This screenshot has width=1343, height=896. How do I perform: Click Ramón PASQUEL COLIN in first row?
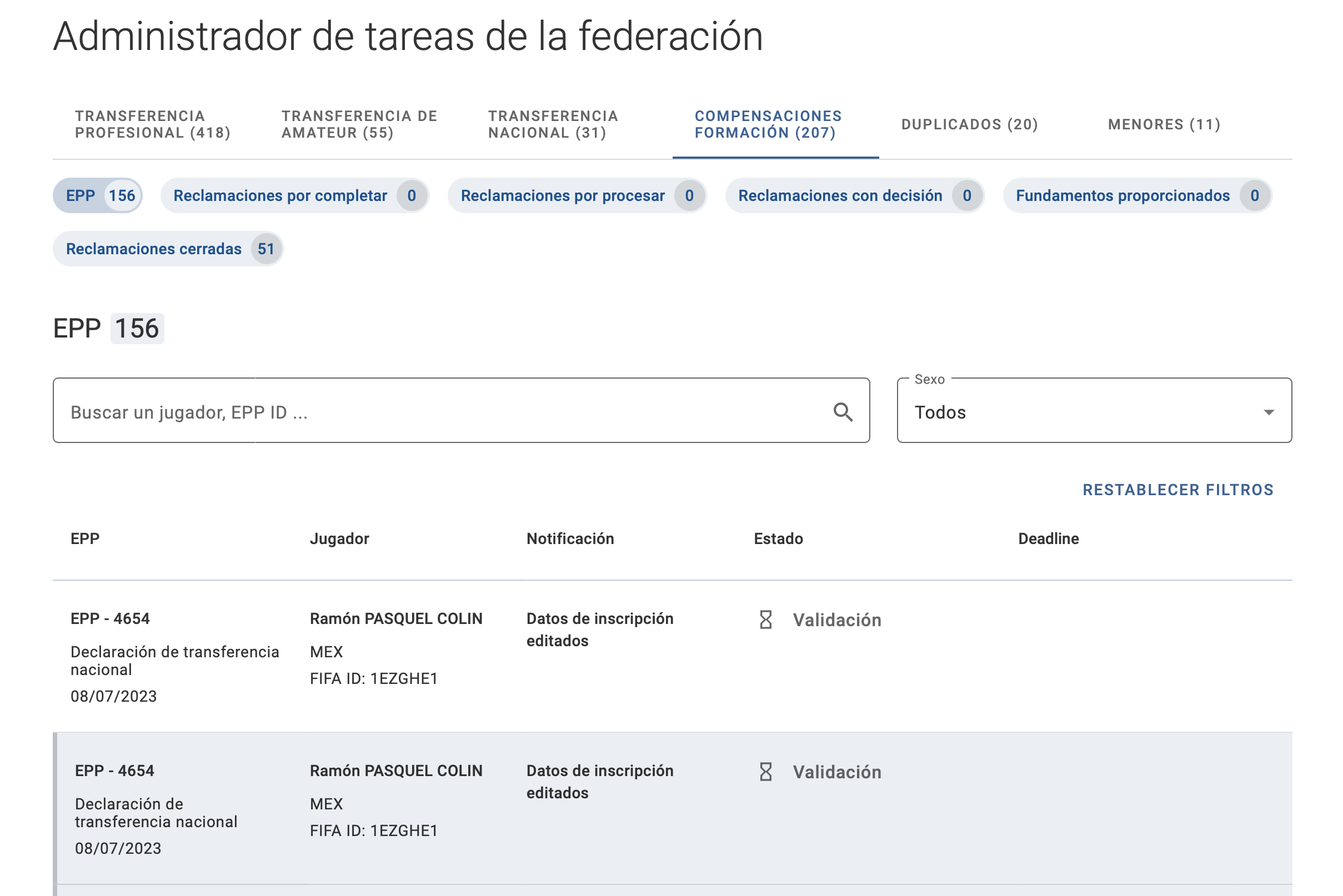396,618
